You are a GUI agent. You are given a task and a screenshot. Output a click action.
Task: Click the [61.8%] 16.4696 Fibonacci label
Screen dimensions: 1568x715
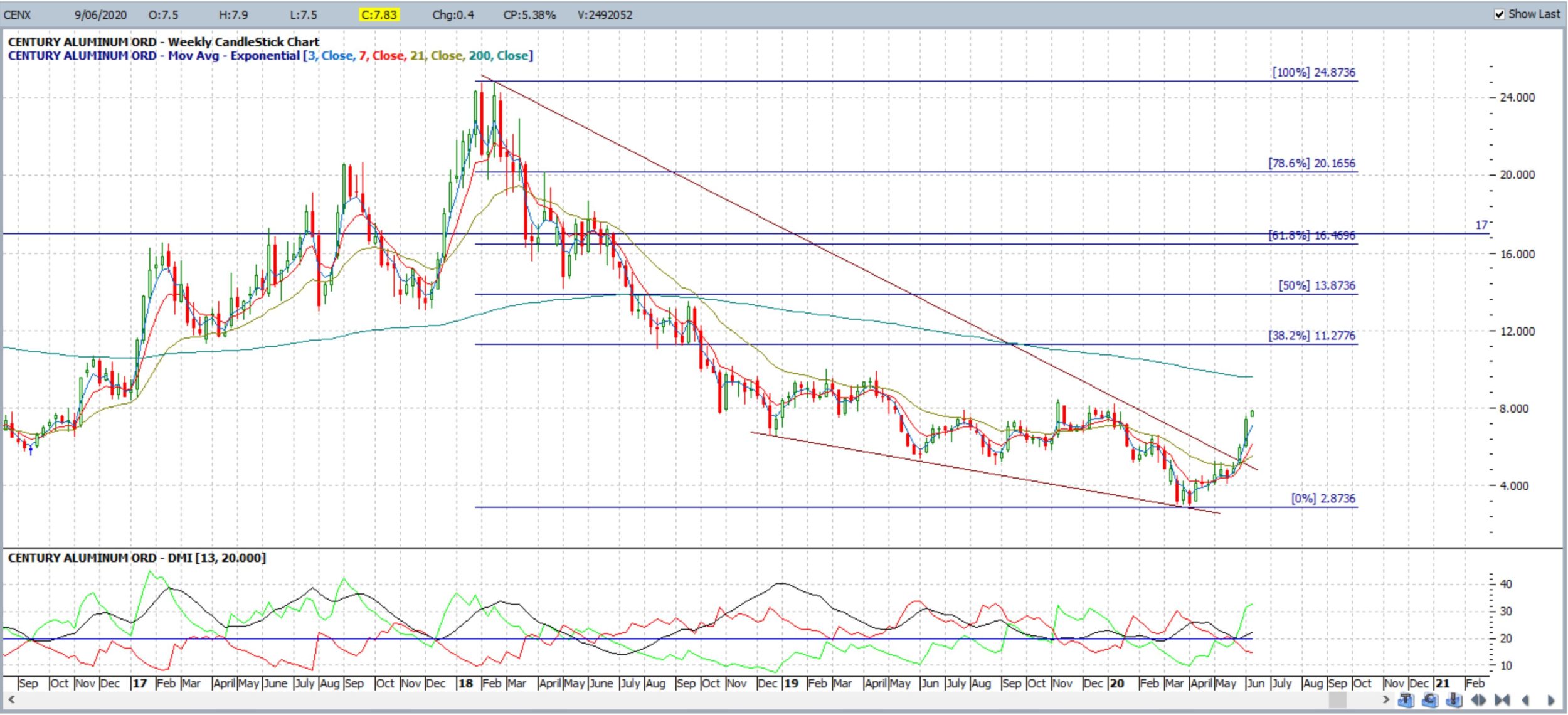tap(1311, 235)
